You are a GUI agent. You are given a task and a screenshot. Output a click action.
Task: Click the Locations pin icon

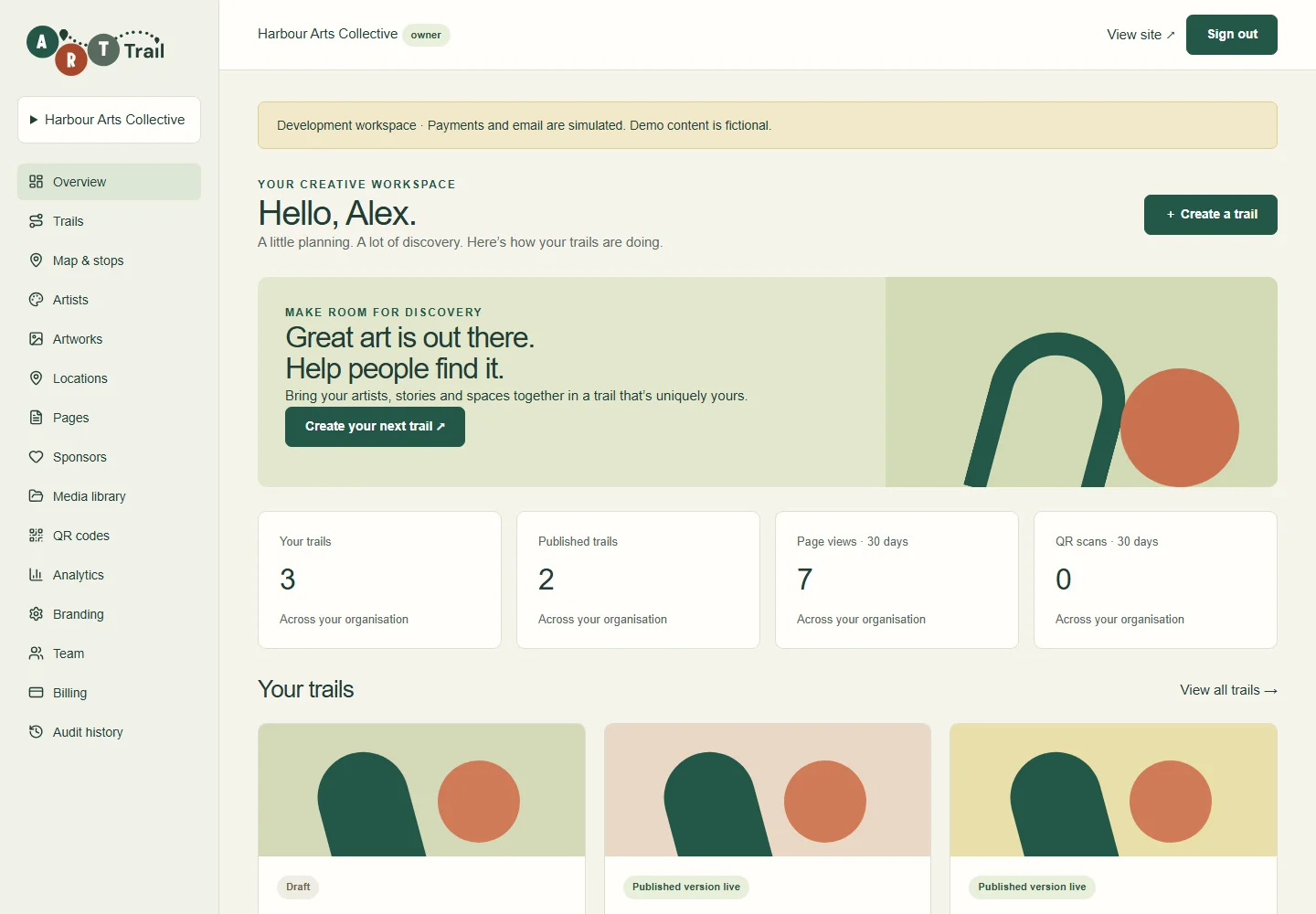coord(36,378)
